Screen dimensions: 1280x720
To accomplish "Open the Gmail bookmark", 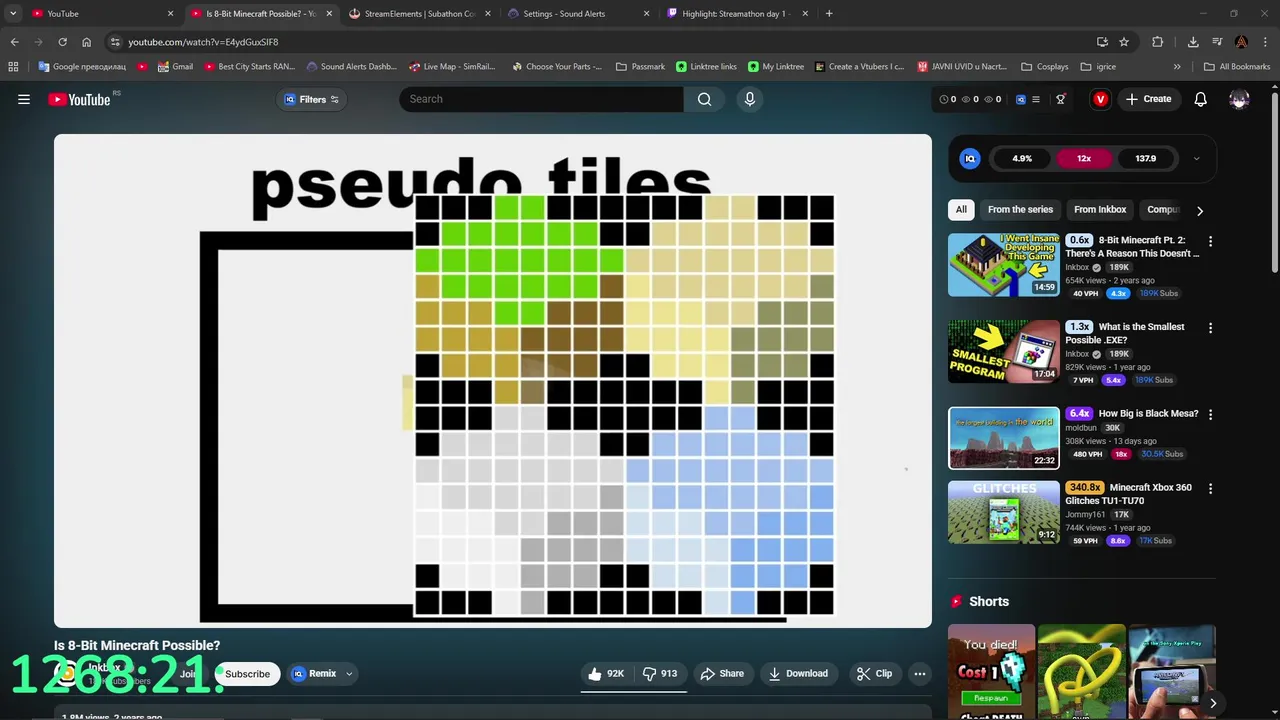I will [x=176, y=67].
